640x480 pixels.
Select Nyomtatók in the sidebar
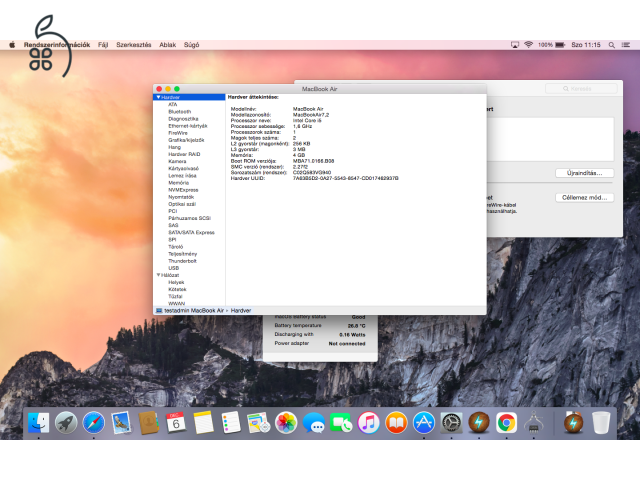pos(181,197)
